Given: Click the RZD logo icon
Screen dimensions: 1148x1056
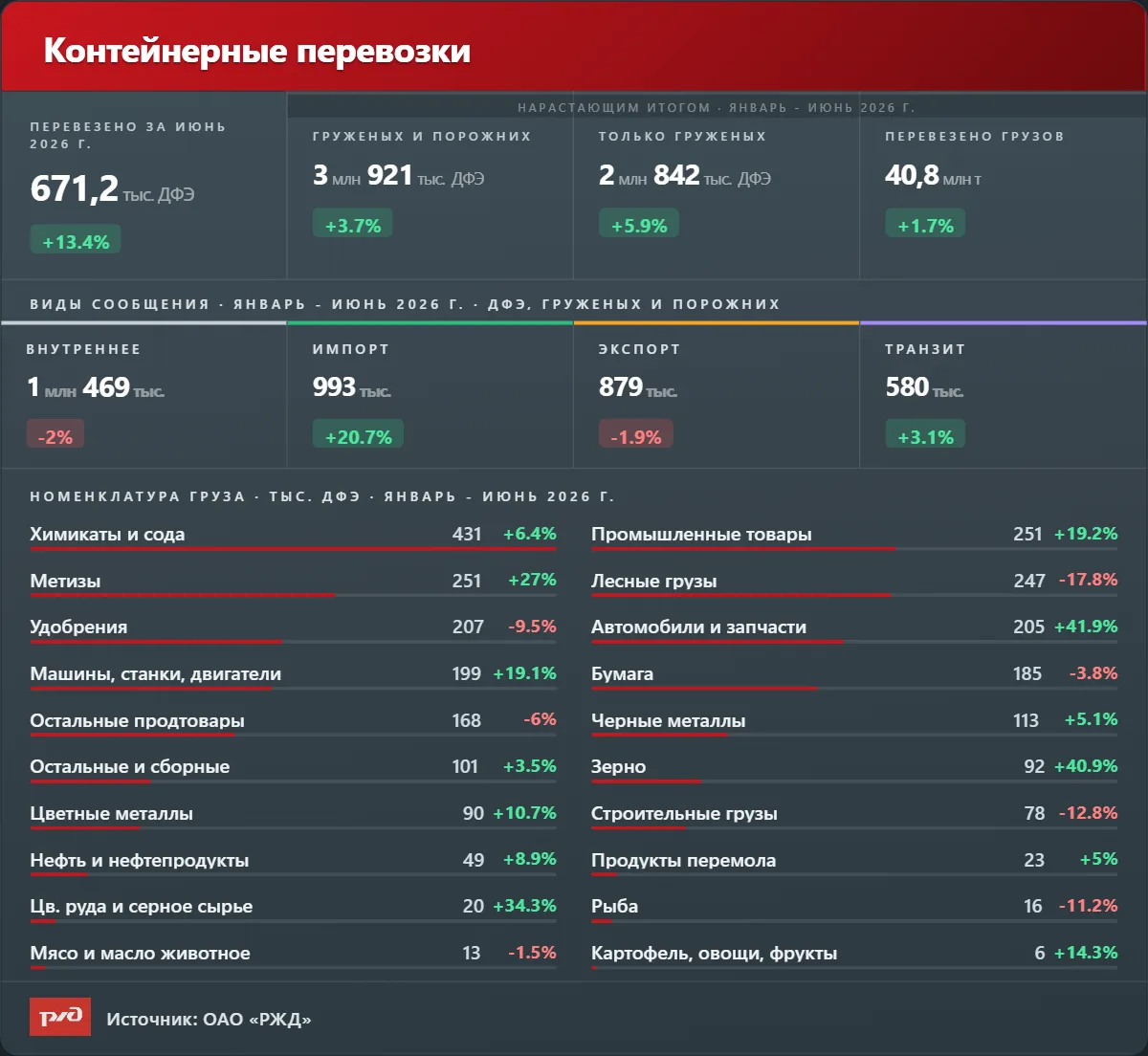Looking at the screenshot, I should 60,1017.
